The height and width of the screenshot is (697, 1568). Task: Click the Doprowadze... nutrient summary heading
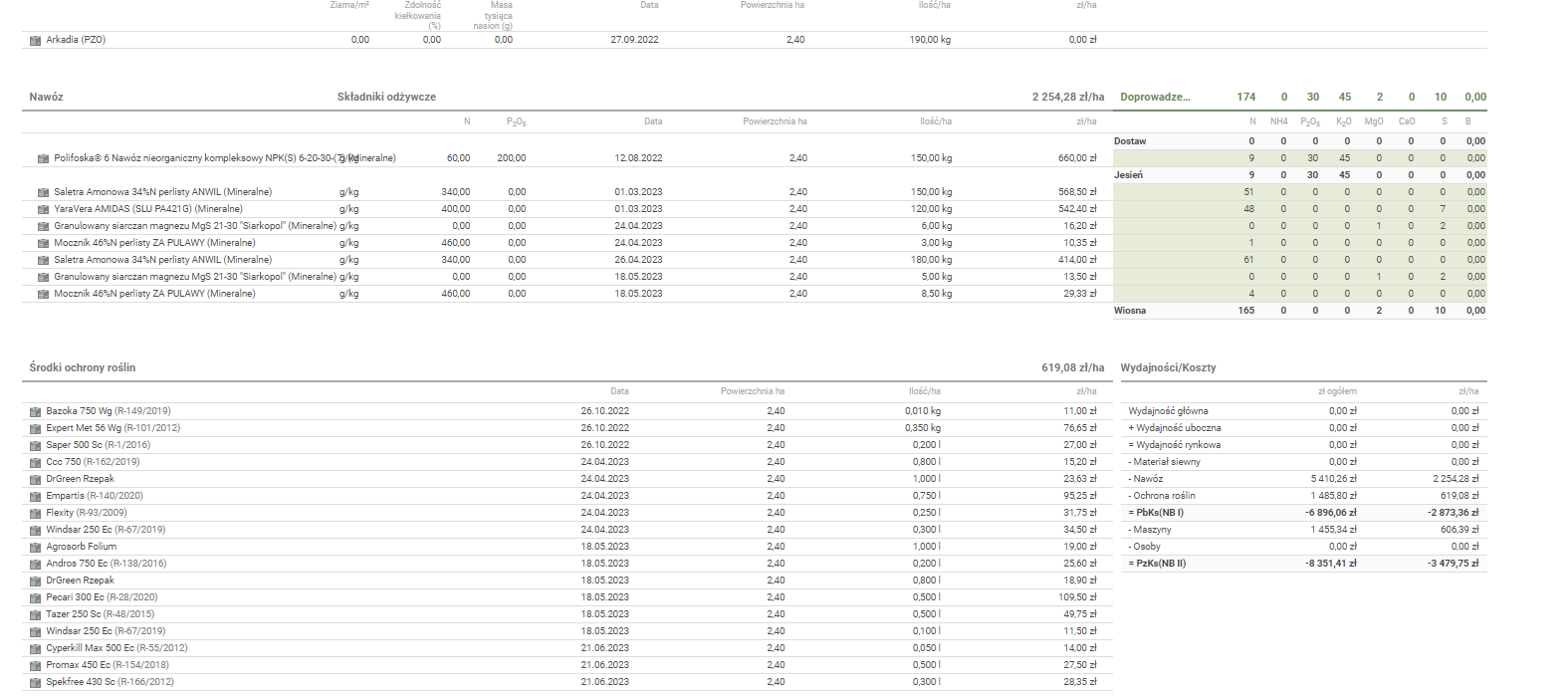click(x=1155, y=97)
